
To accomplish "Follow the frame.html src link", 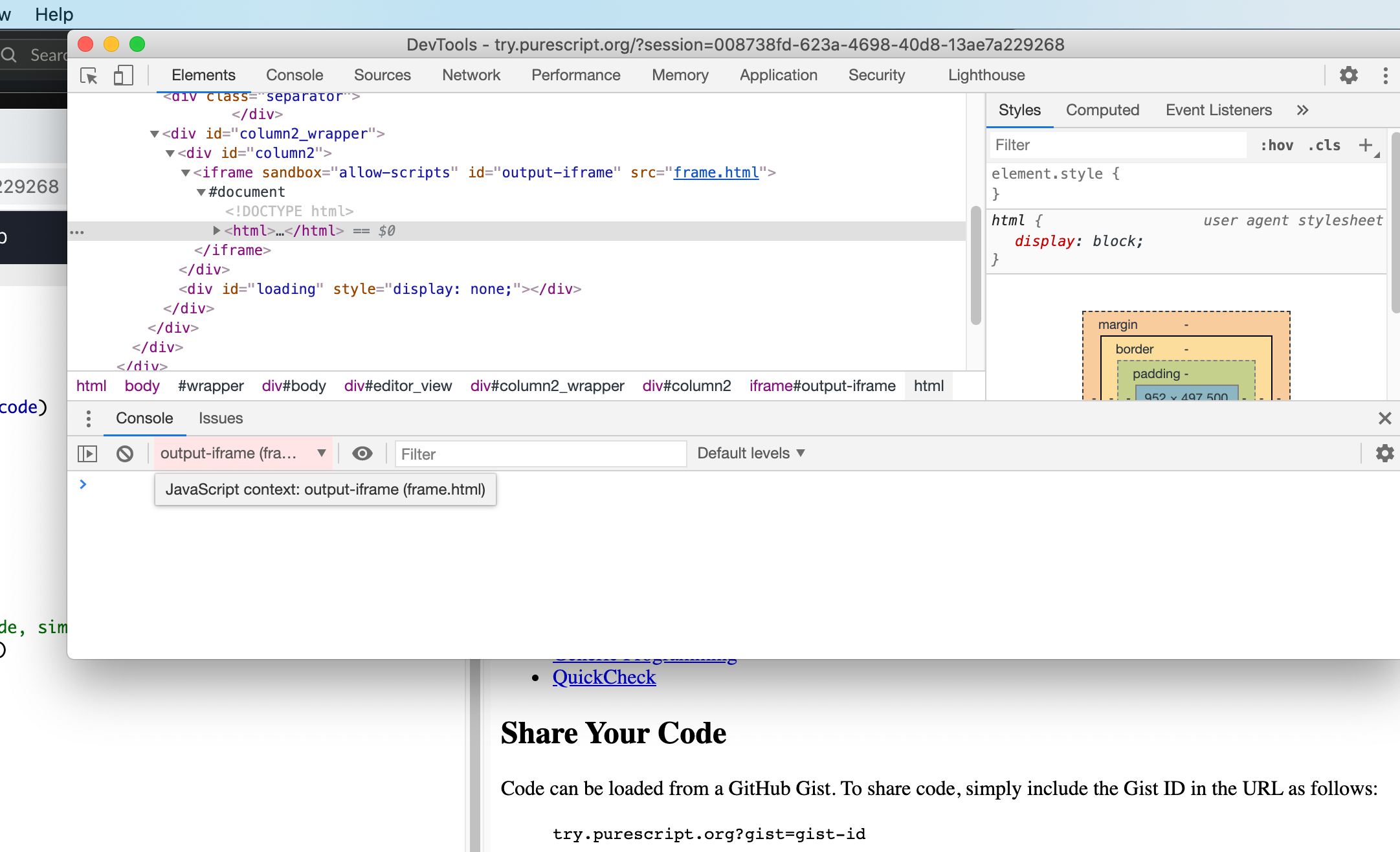I will pos(716,173).
